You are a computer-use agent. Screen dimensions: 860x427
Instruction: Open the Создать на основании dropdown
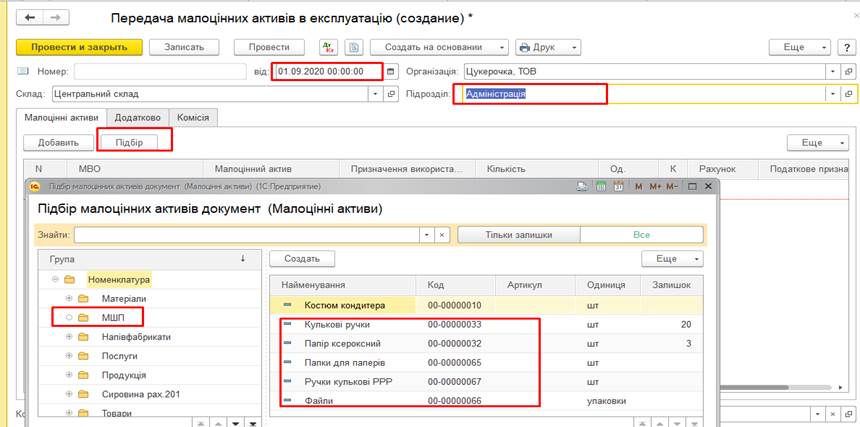[439, 47]
